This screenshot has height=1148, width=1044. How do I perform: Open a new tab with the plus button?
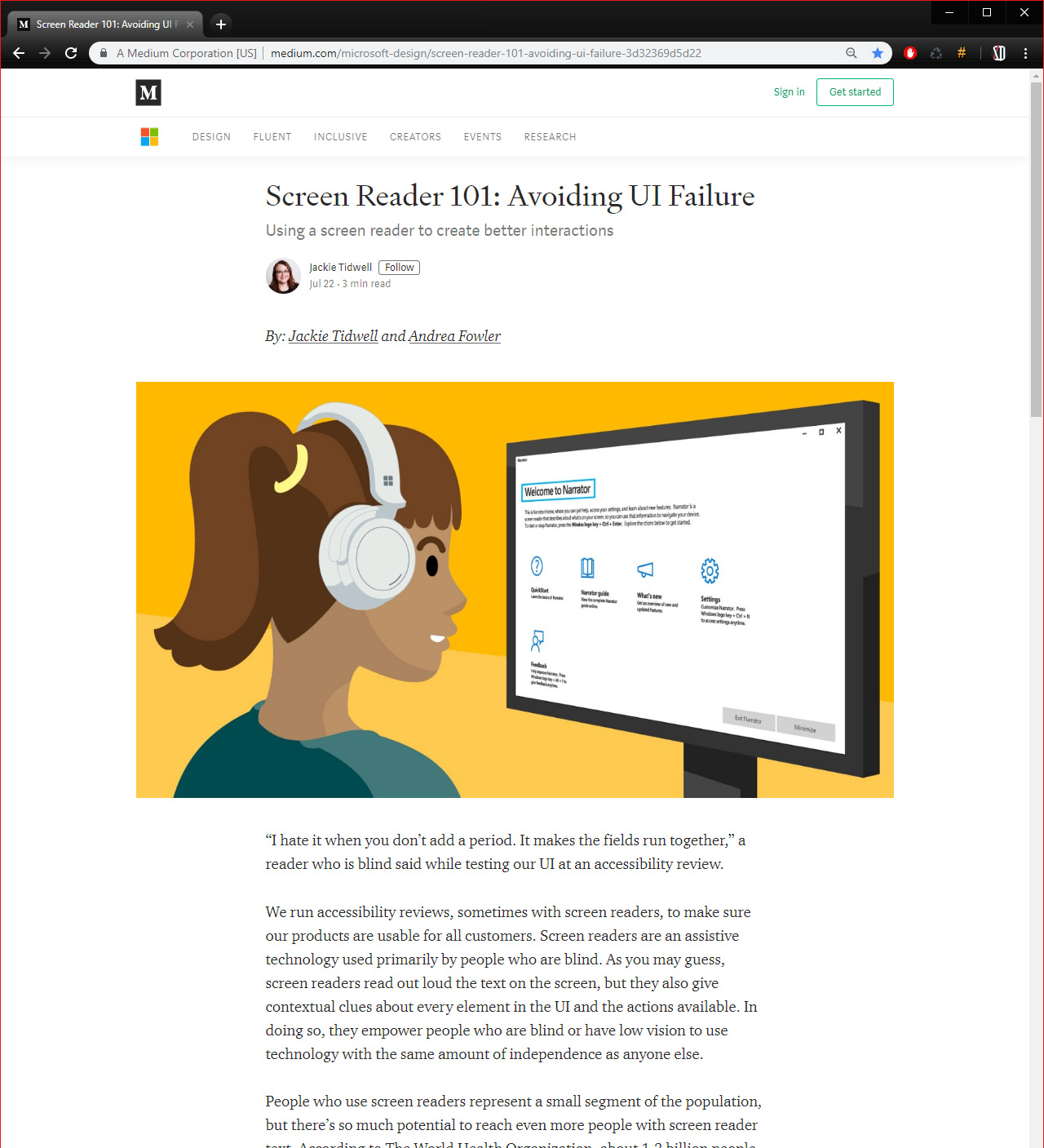pyautogui.click(x=220, y=24)
